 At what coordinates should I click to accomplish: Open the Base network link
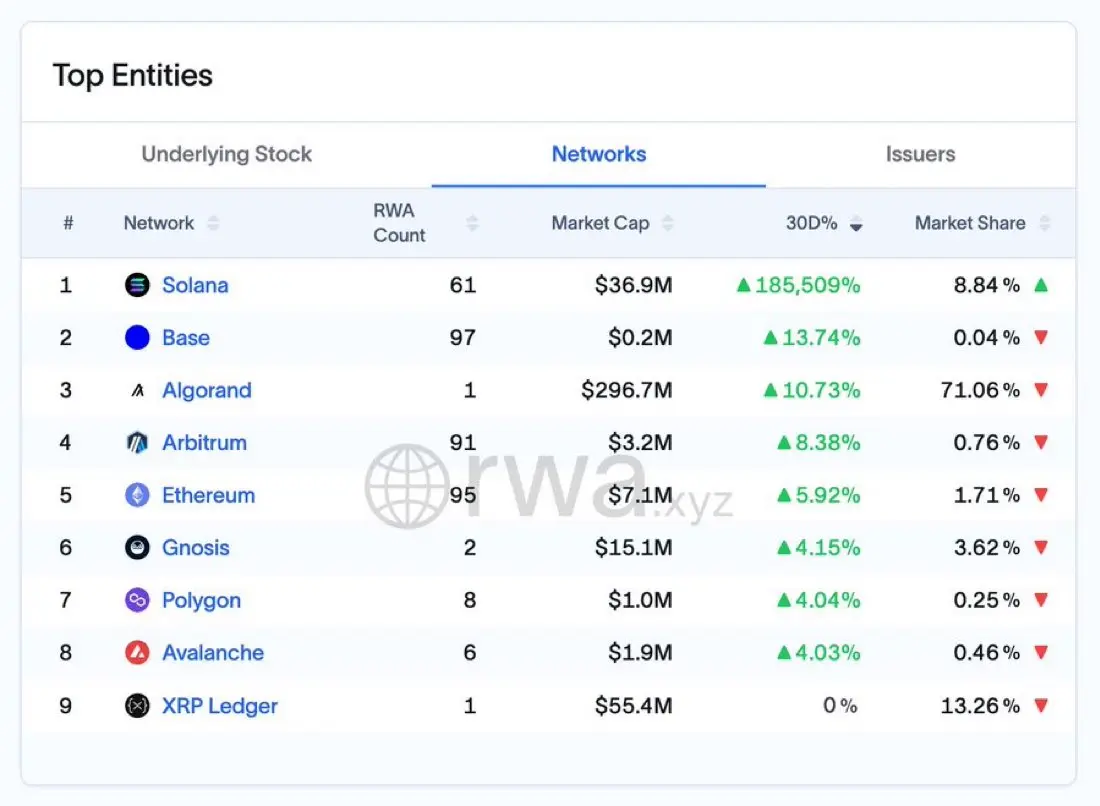click(x=186, y=337)
